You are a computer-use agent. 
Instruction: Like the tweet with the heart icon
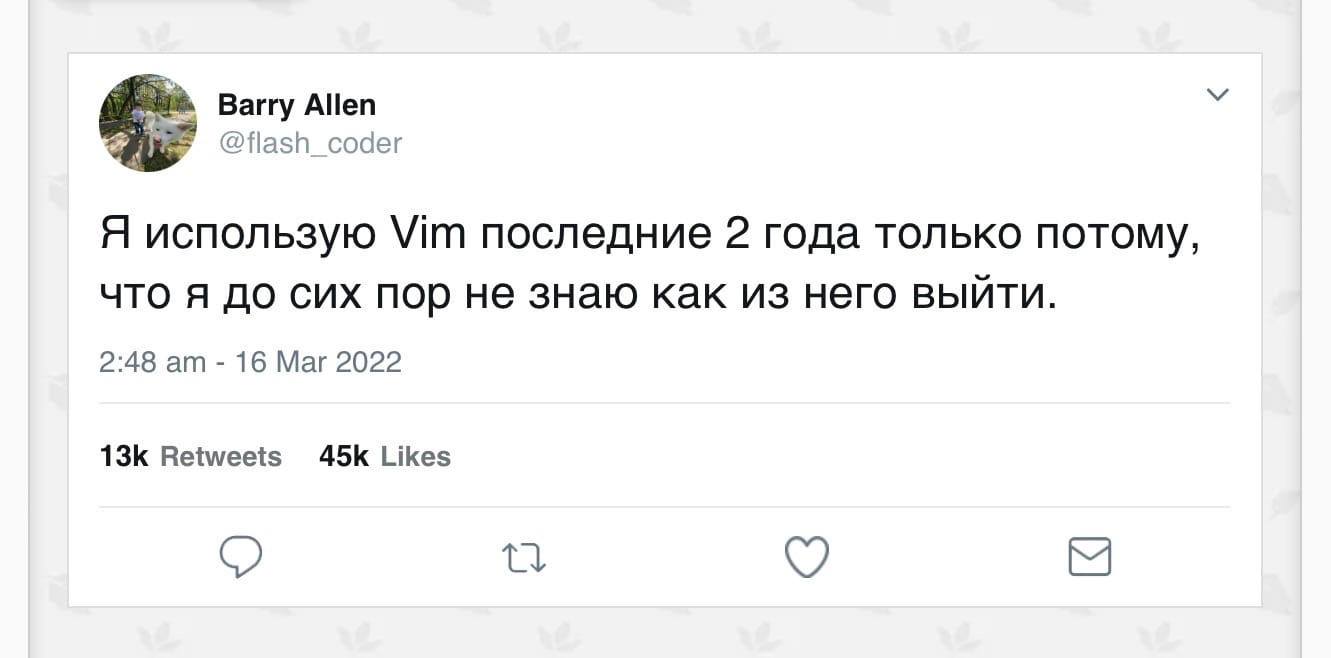point(807,557)
